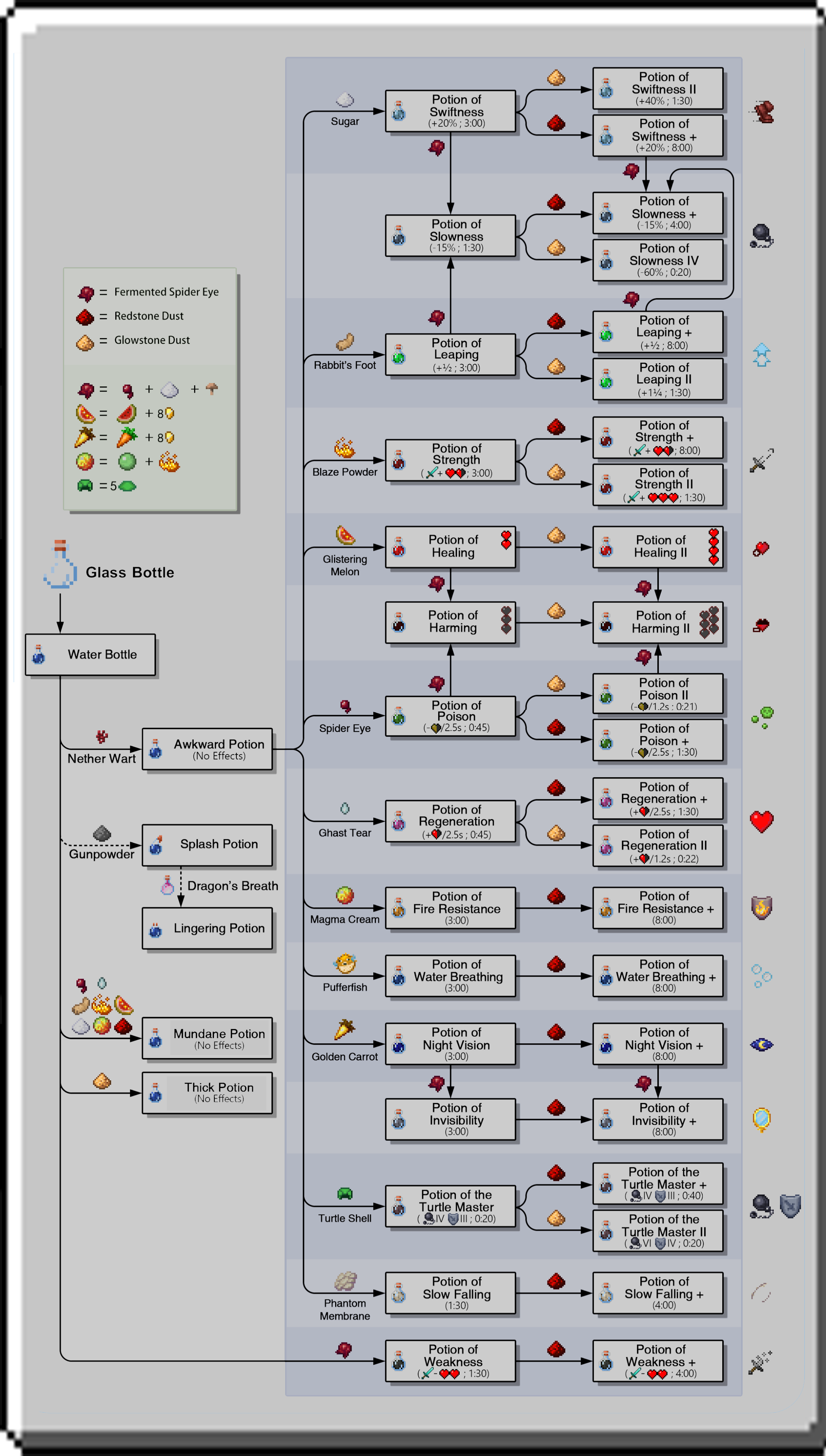Click the Phantom Membrane ingredient icon
The width and height of the screenshot is (826, 1456).
[x=345, y=1280]
